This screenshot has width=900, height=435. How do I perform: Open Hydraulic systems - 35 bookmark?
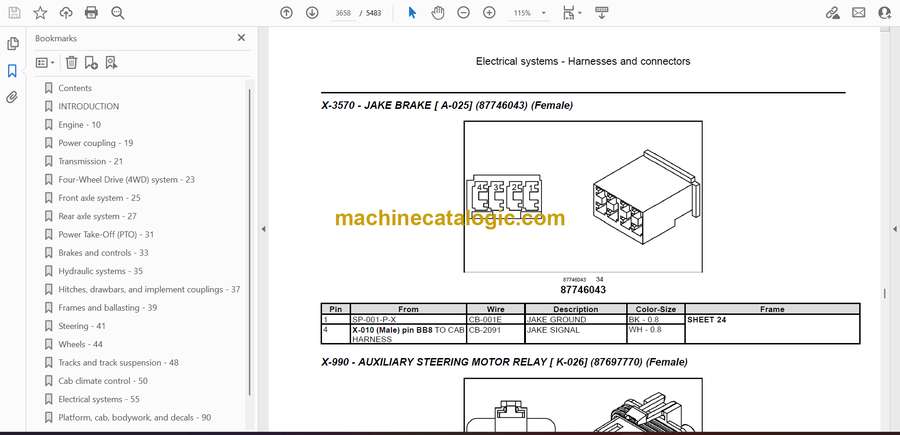tap(100, 271)
